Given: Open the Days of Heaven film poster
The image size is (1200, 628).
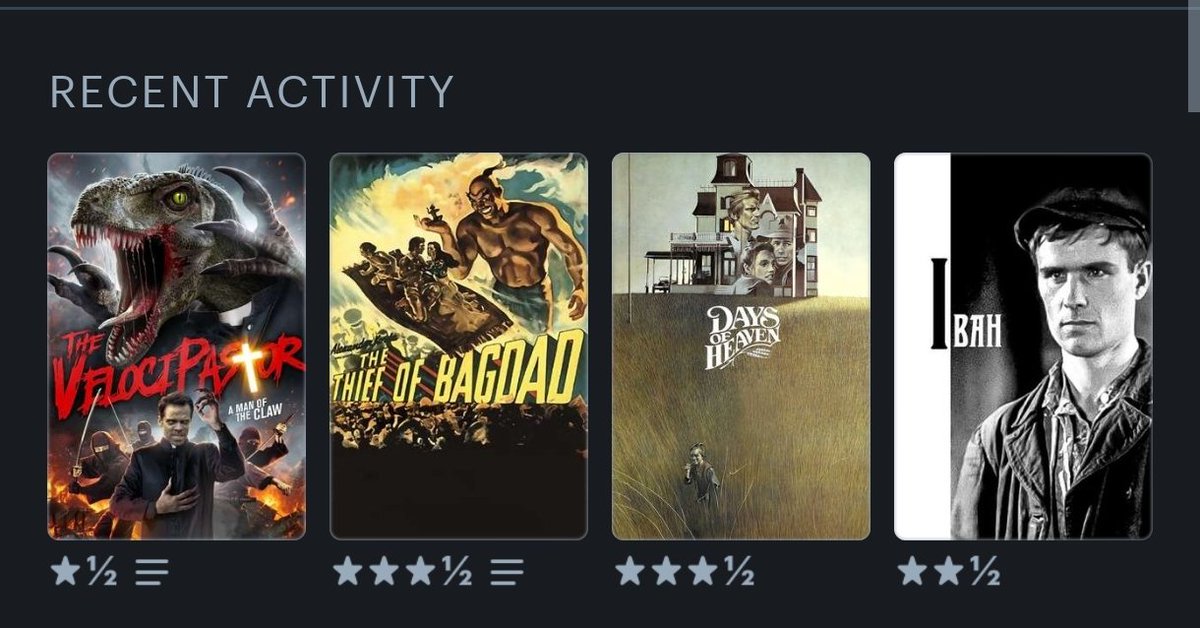Looking at the screenshot, I should point(741,346).
